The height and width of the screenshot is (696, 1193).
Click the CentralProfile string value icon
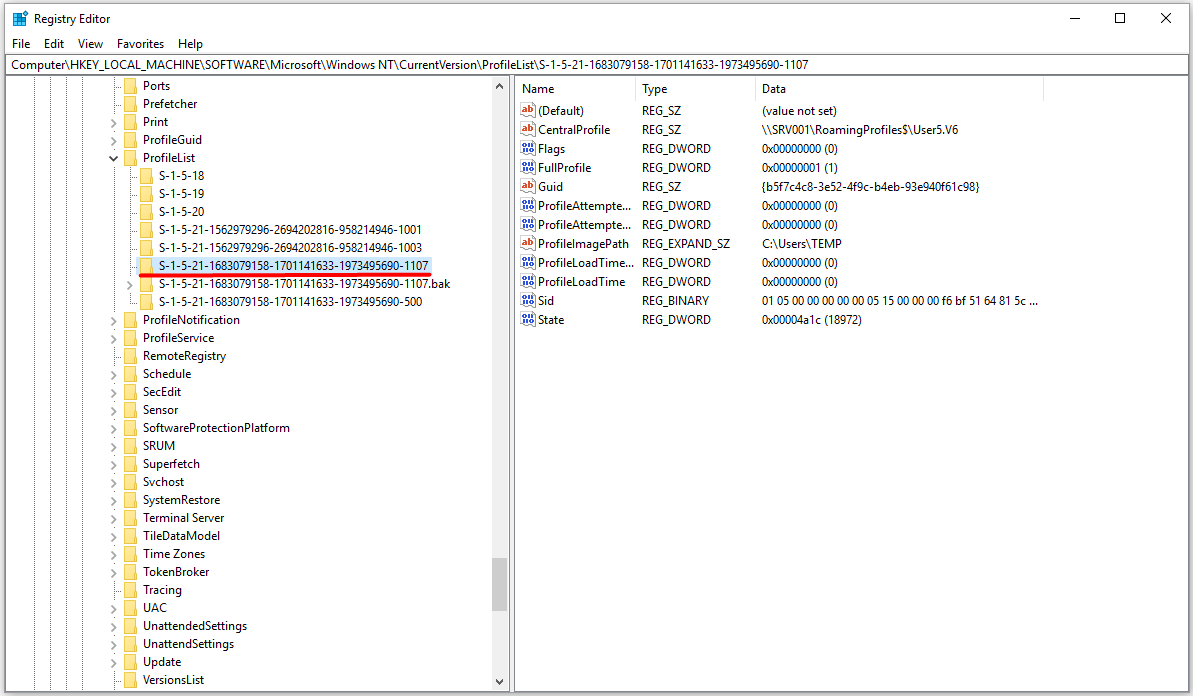527,129
